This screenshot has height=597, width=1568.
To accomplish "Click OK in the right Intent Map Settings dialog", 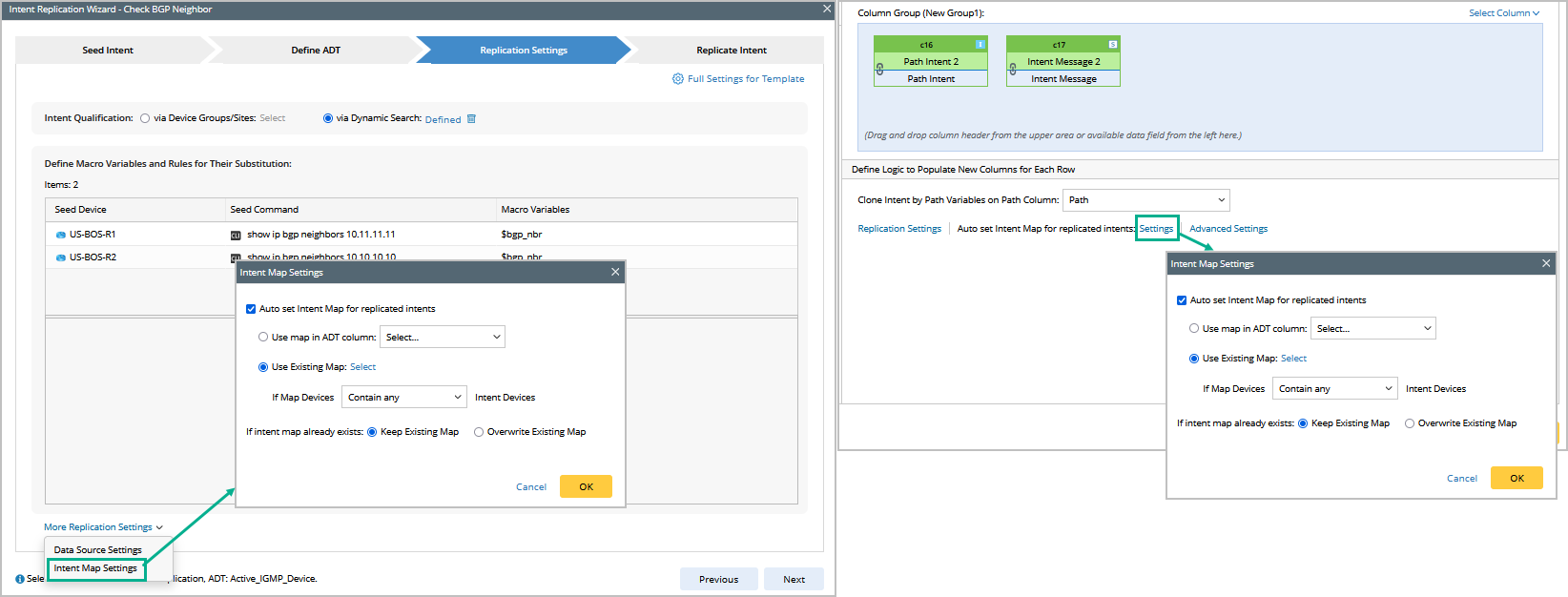I will point(1516,478).
